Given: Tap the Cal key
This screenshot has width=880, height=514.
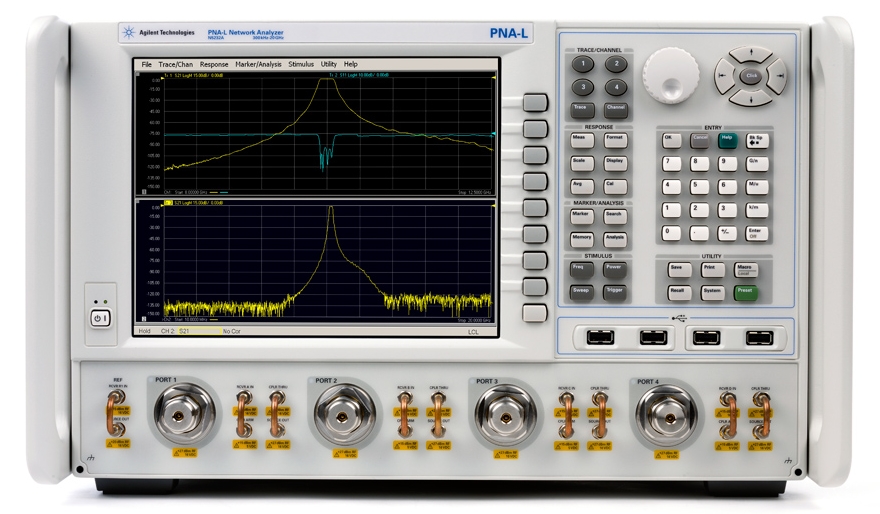Looking at the screenshot, I should pos(615,186).
